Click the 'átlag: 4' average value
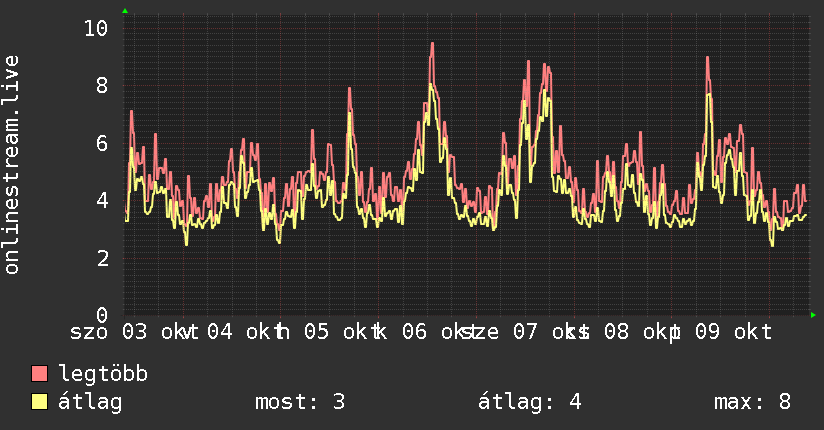Viewport: 824px width, 430px height. click(x=530, y=402)
